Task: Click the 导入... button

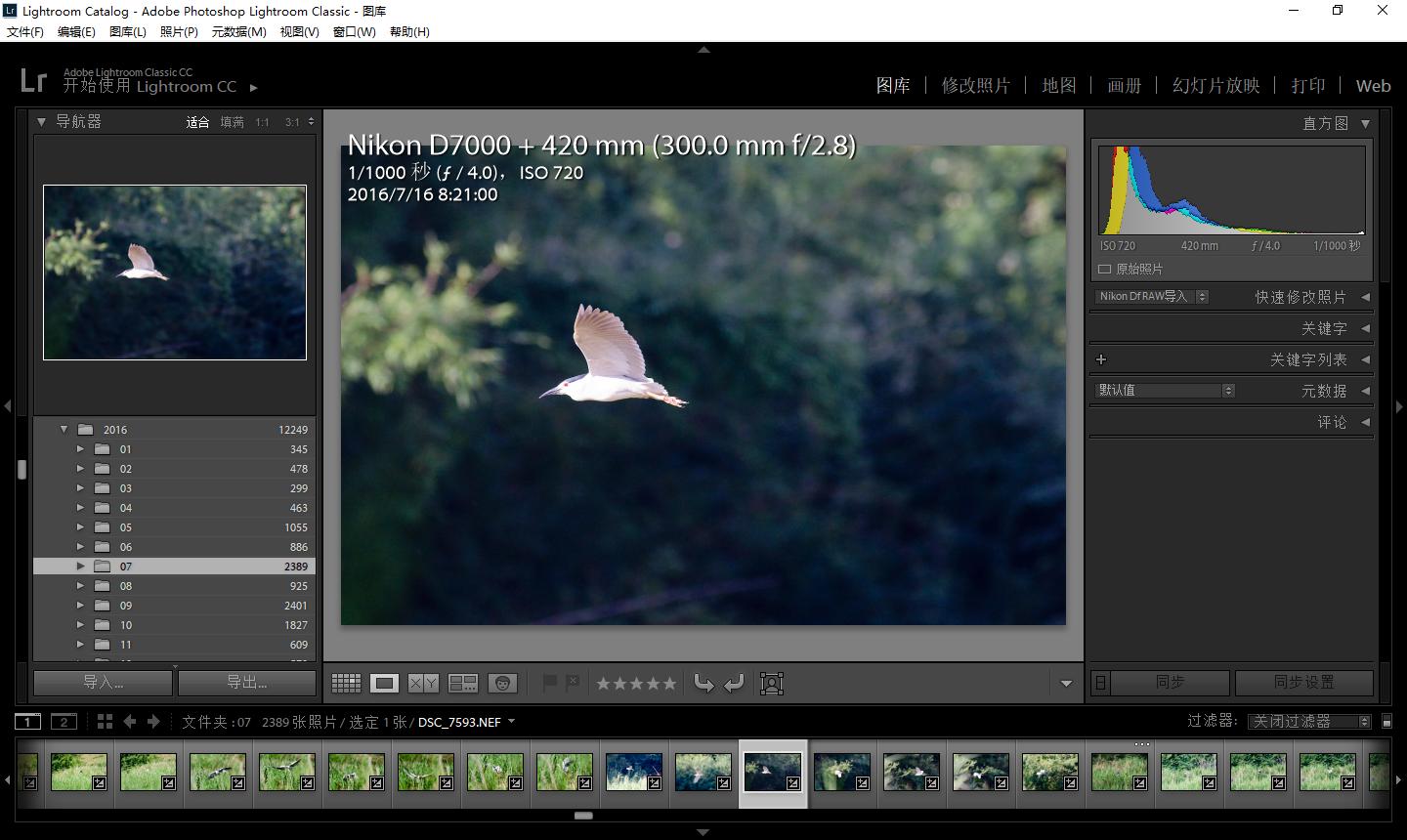Action: (104, 682)
